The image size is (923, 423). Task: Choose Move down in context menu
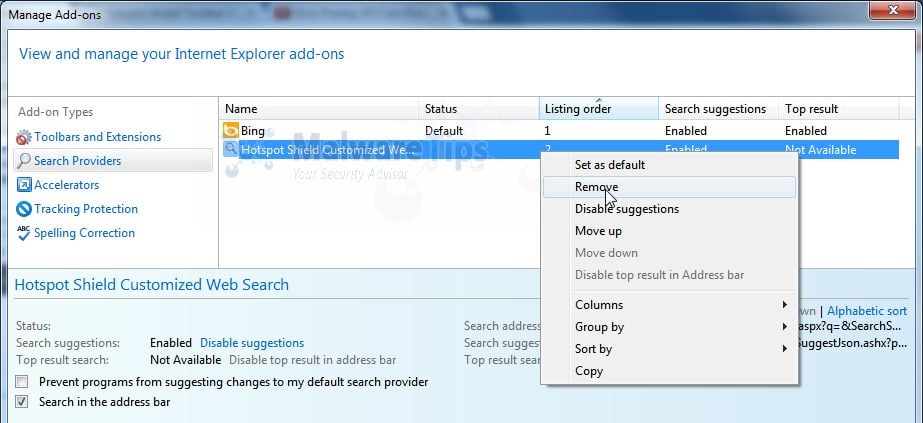point(669,253)
